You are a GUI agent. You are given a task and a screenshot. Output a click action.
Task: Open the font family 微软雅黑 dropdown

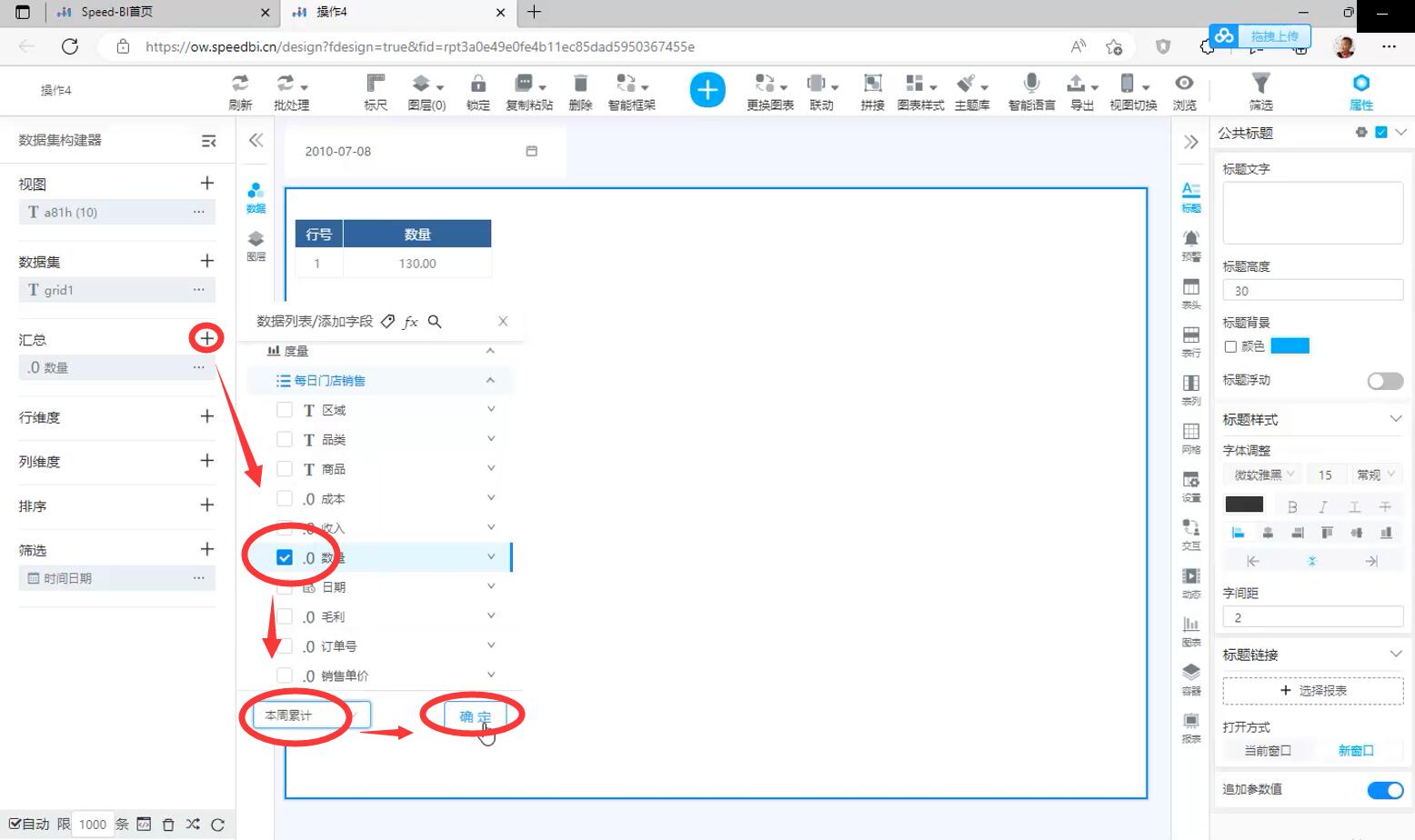pyautogui.click(x=1263, y=475)
